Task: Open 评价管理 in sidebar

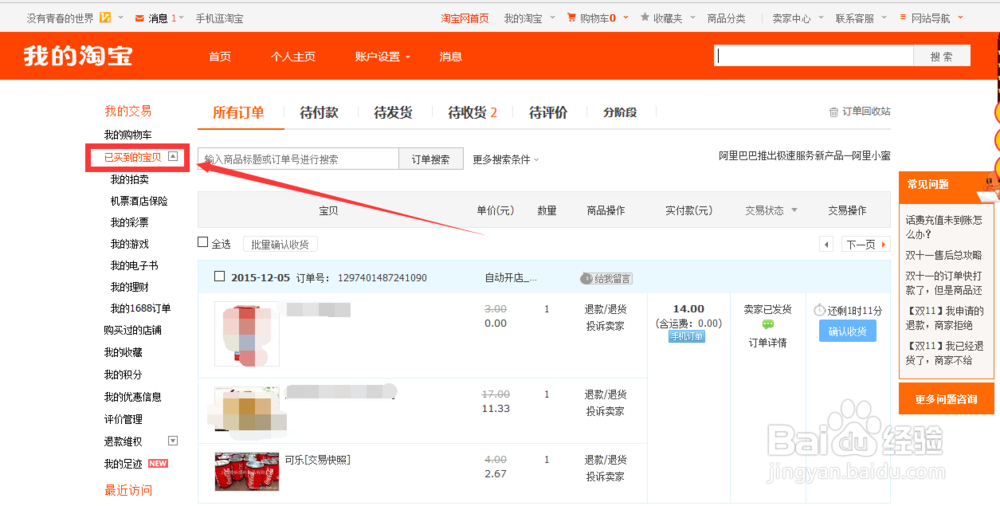Action: 123,419
